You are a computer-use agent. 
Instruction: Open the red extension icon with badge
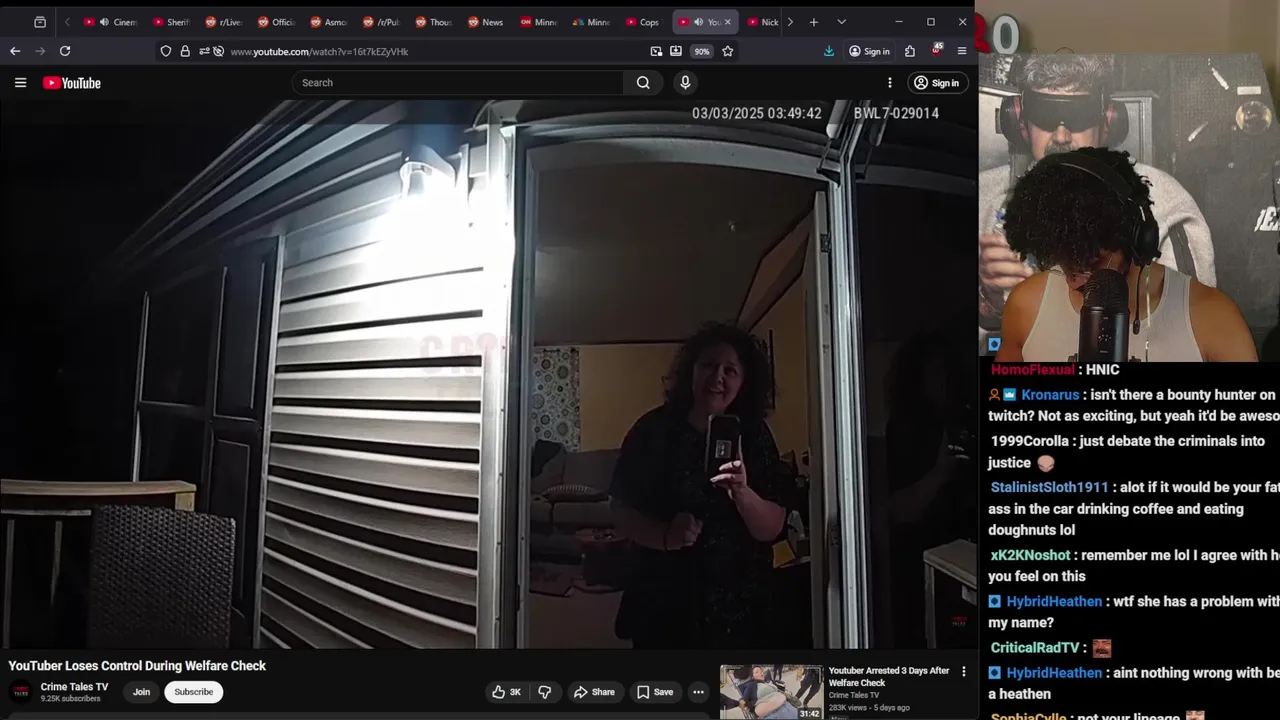coord(936,50)
